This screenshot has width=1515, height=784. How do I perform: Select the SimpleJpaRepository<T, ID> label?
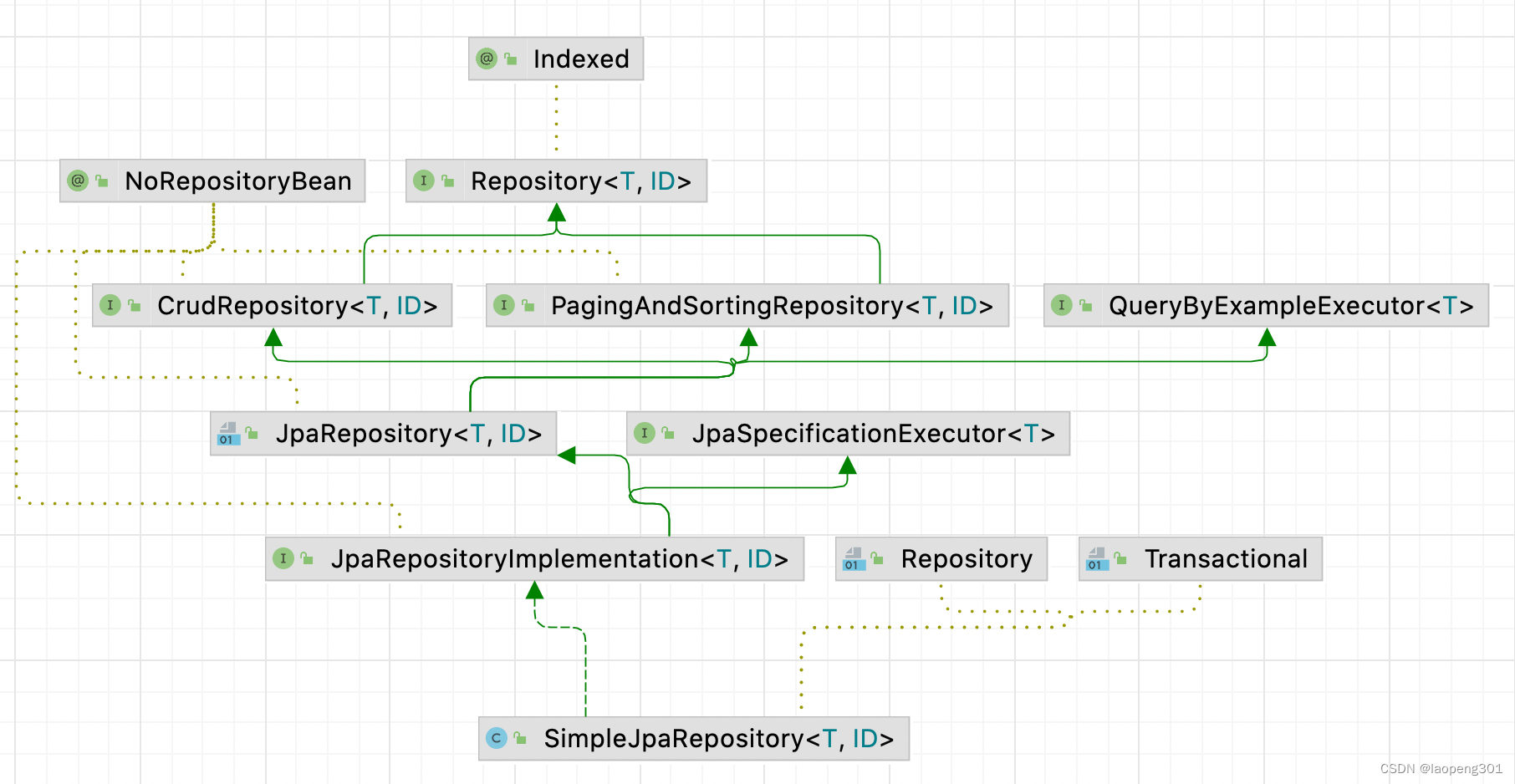pyautogui.click(x=718, y=739)
